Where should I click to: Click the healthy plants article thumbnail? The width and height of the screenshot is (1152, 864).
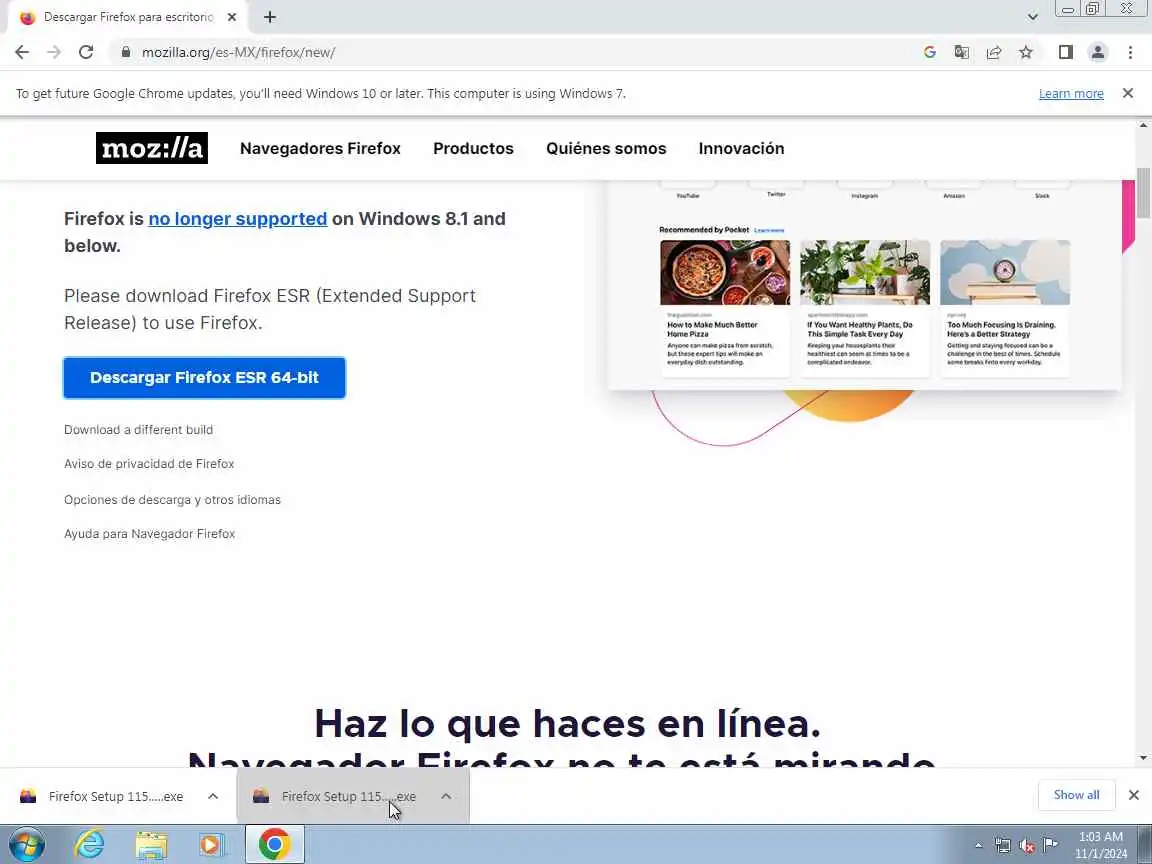coord(865,273)
